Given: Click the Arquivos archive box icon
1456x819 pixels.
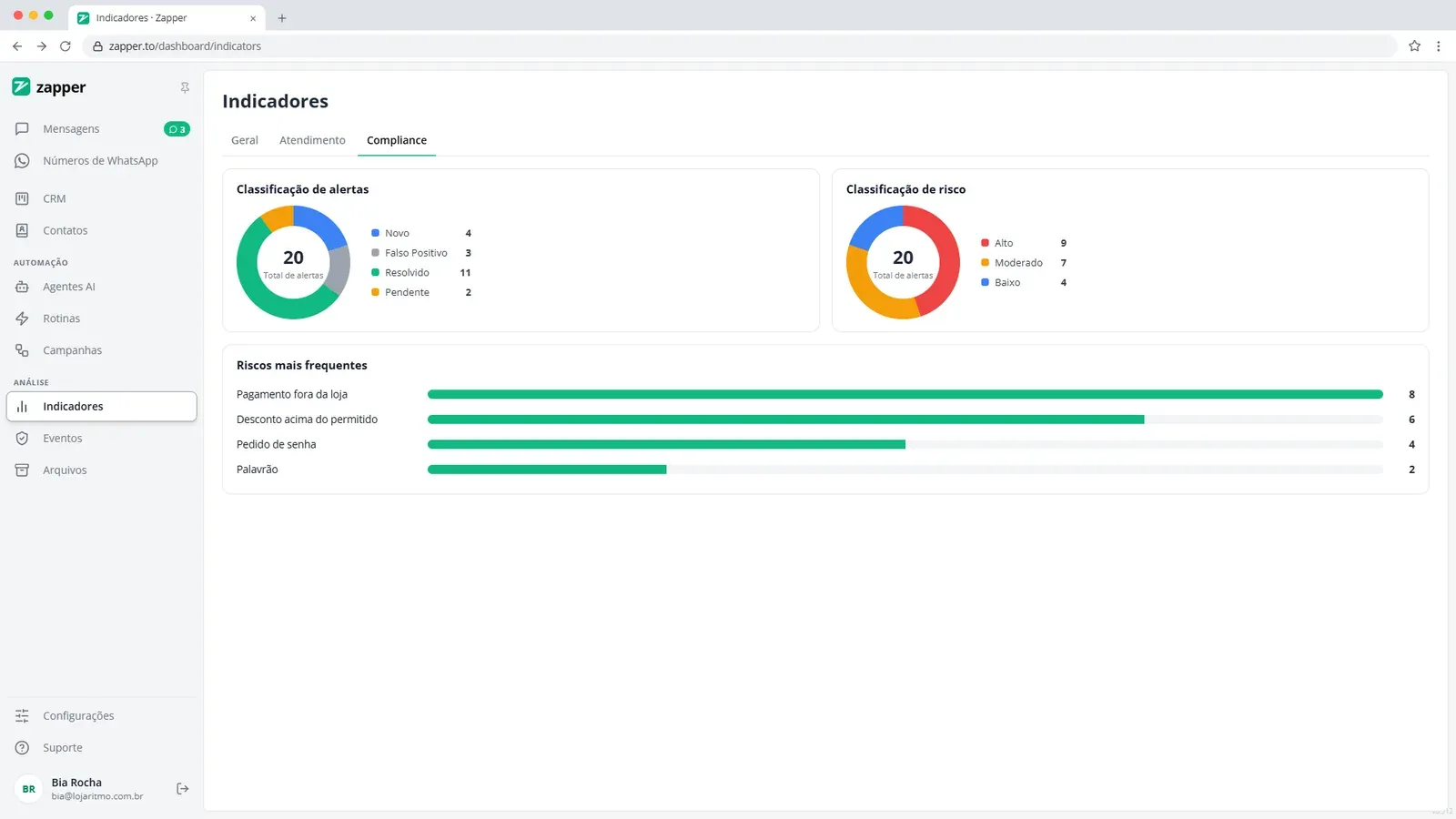Looking at the screenshot, I should click(22, 470).
